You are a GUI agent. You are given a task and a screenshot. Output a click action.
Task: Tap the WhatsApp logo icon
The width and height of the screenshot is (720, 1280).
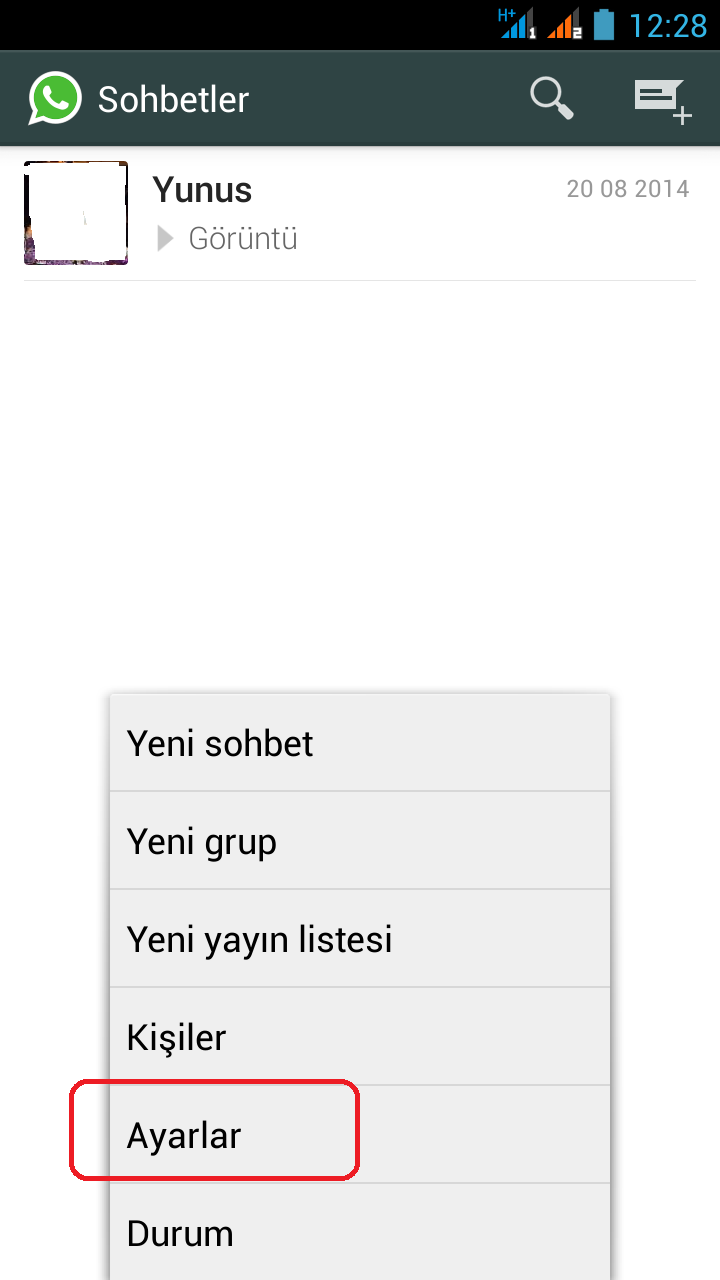54,99
